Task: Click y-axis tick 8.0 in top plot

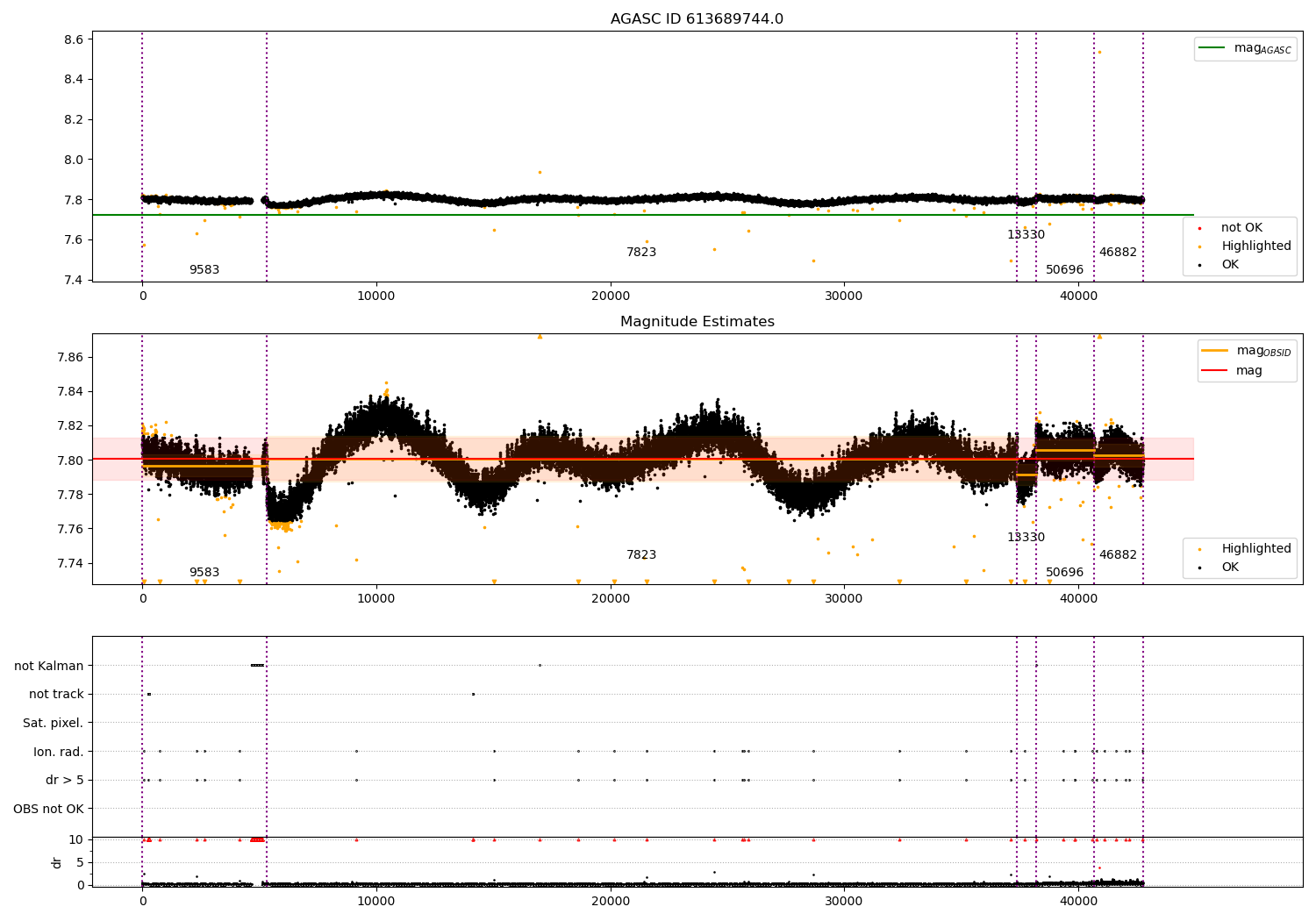Action: point(74,160)
